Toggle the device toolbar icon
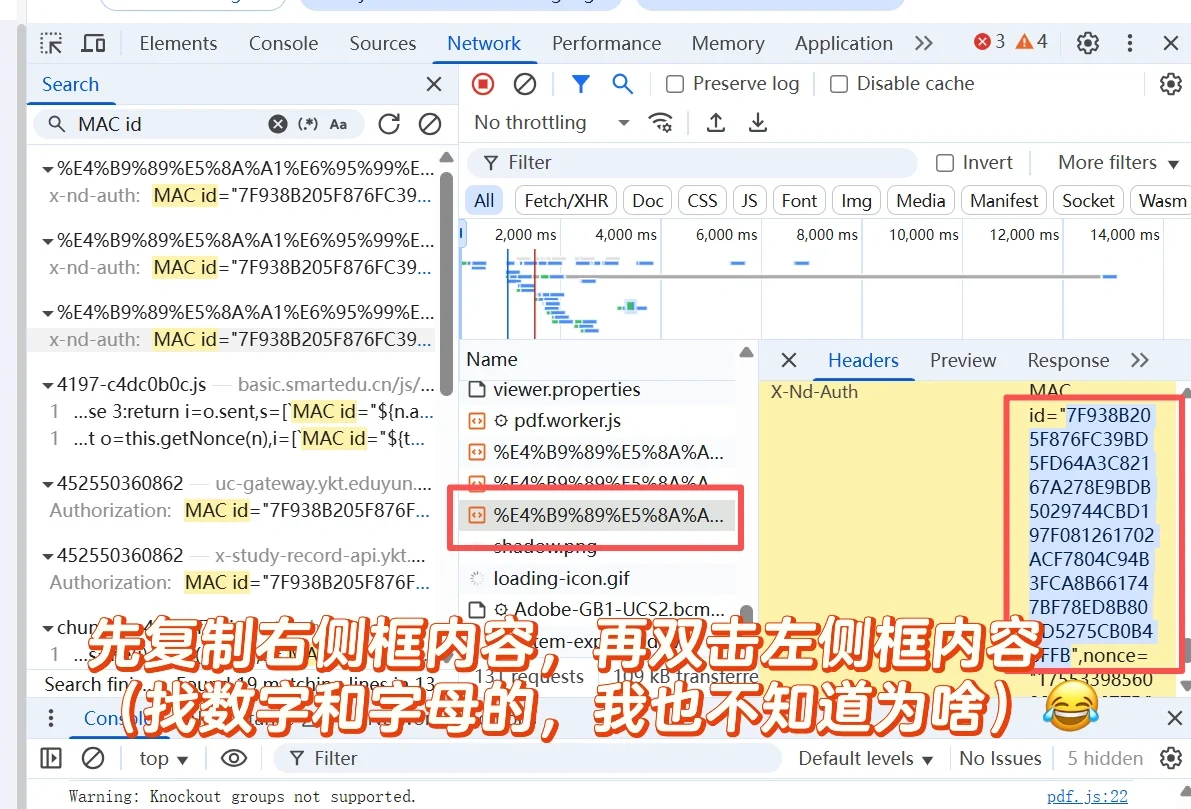 [x=93, y=43]
